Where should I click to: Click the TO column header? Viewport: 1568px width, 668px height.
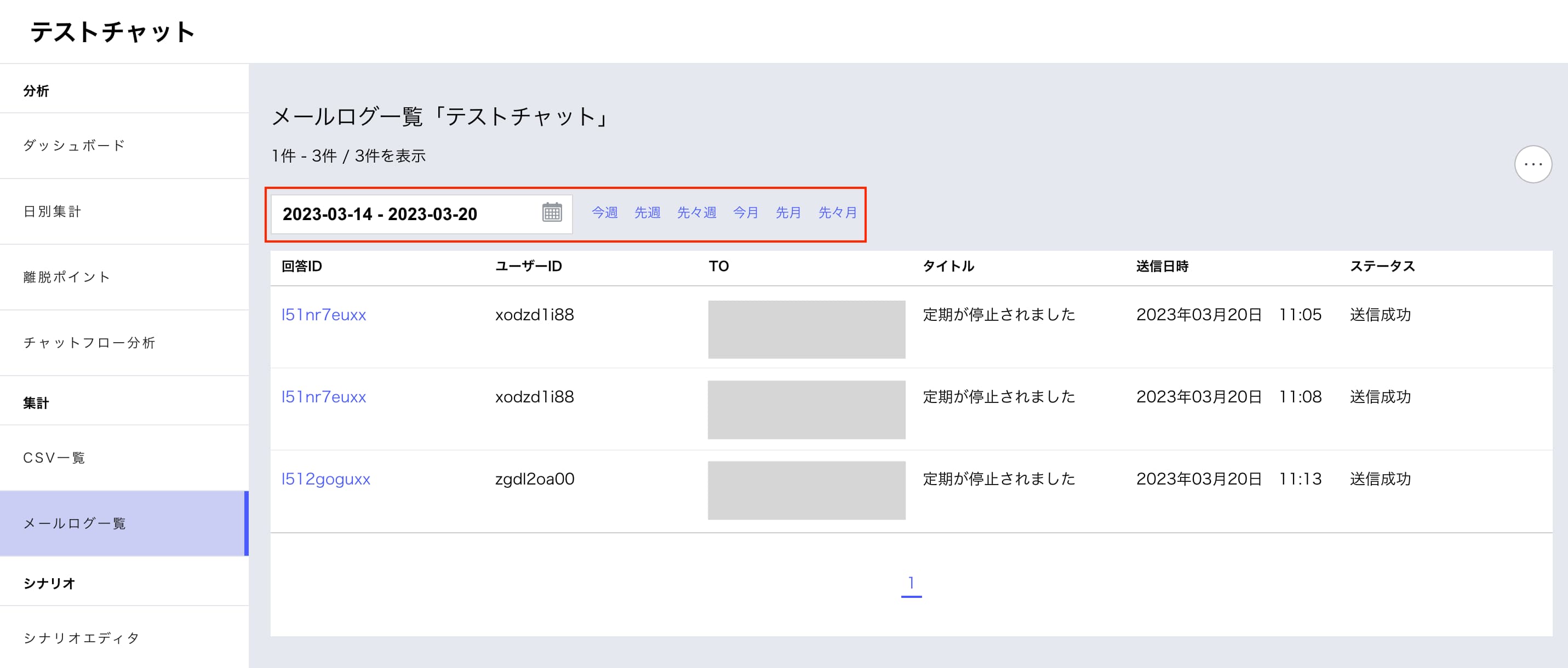pyautogui.click(x=718, y=267)
